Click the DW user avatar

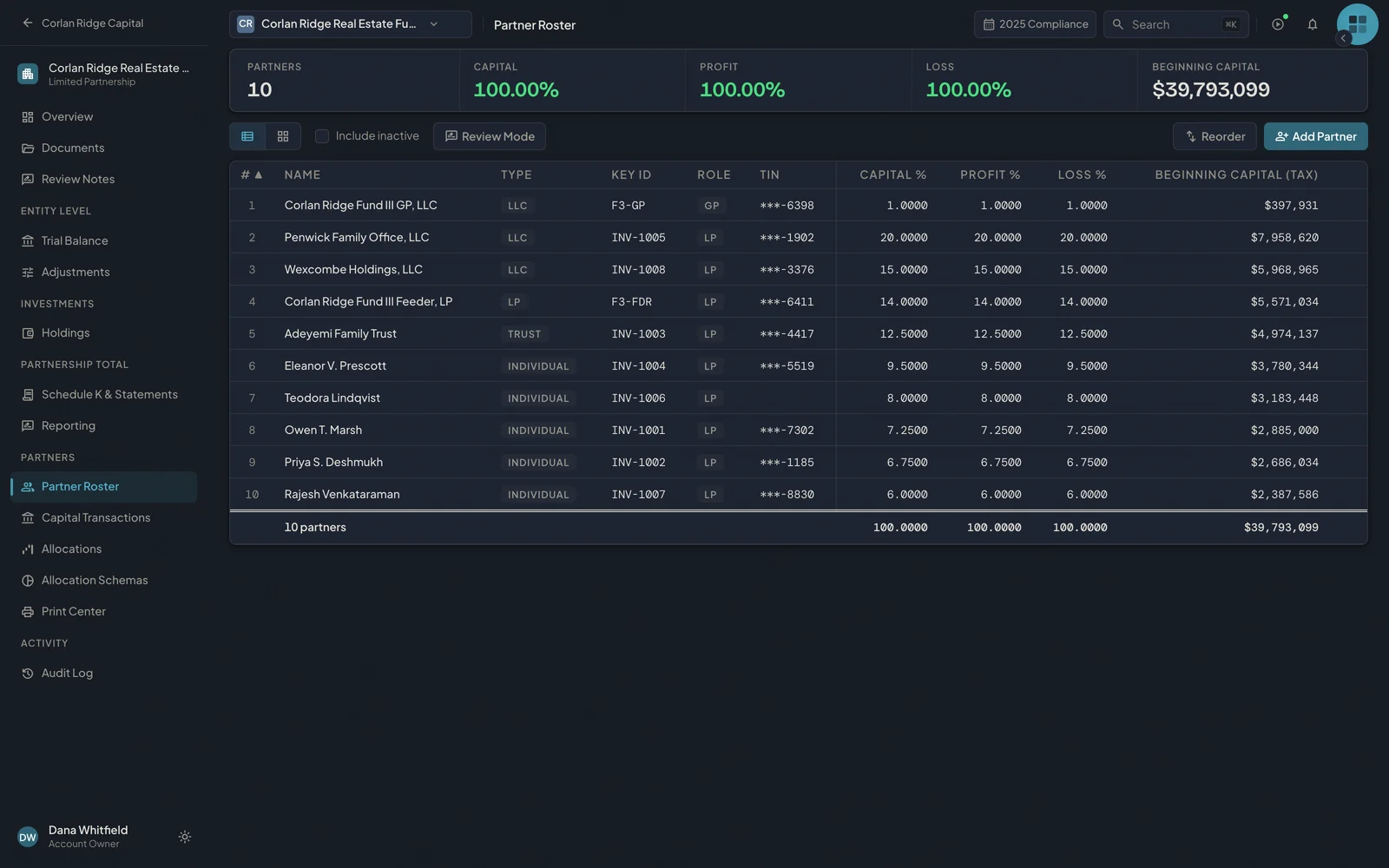(28, 837)
